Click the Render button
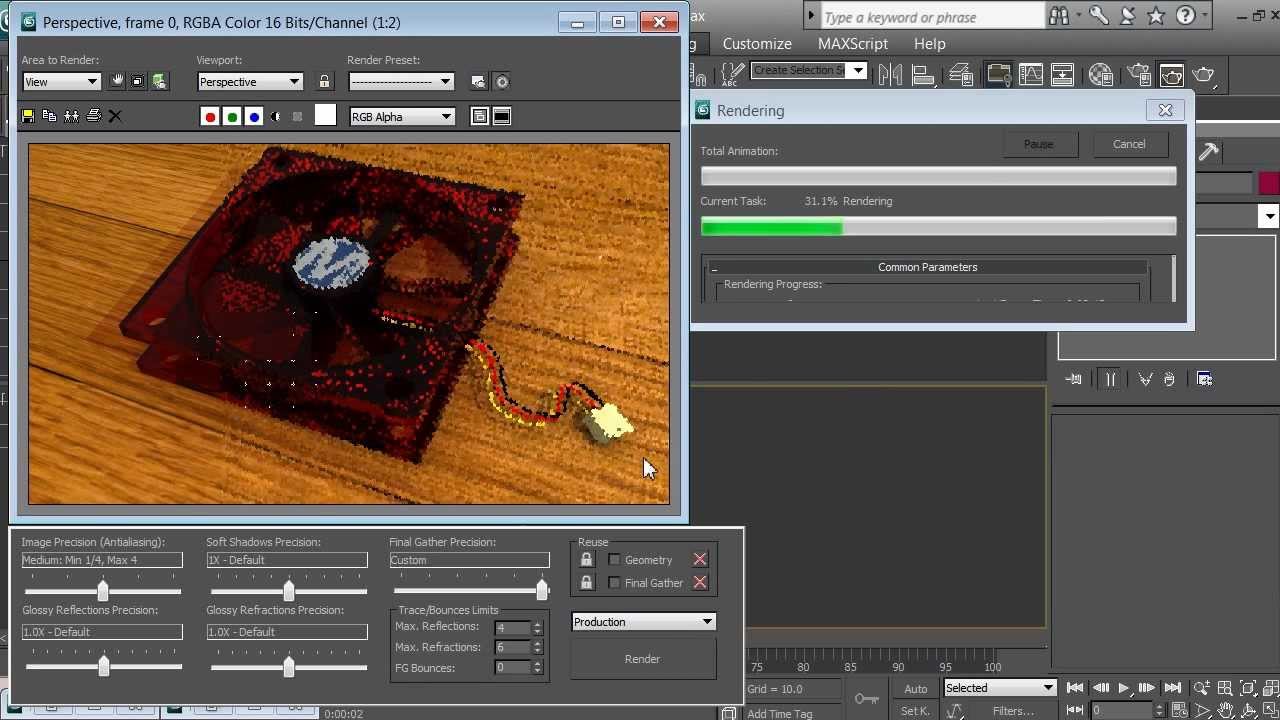The width and height of the screenshot is (1280, 720). pos(643,659)
